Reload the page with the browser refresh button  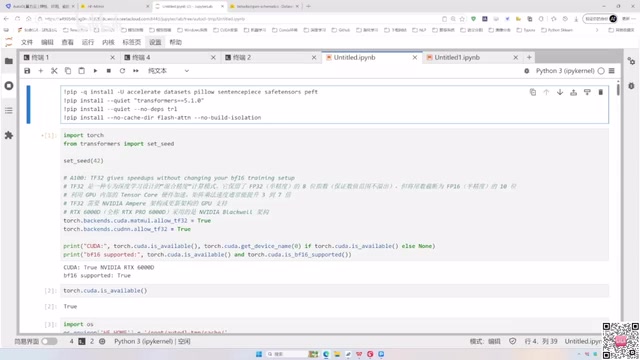tap(18, 19)
